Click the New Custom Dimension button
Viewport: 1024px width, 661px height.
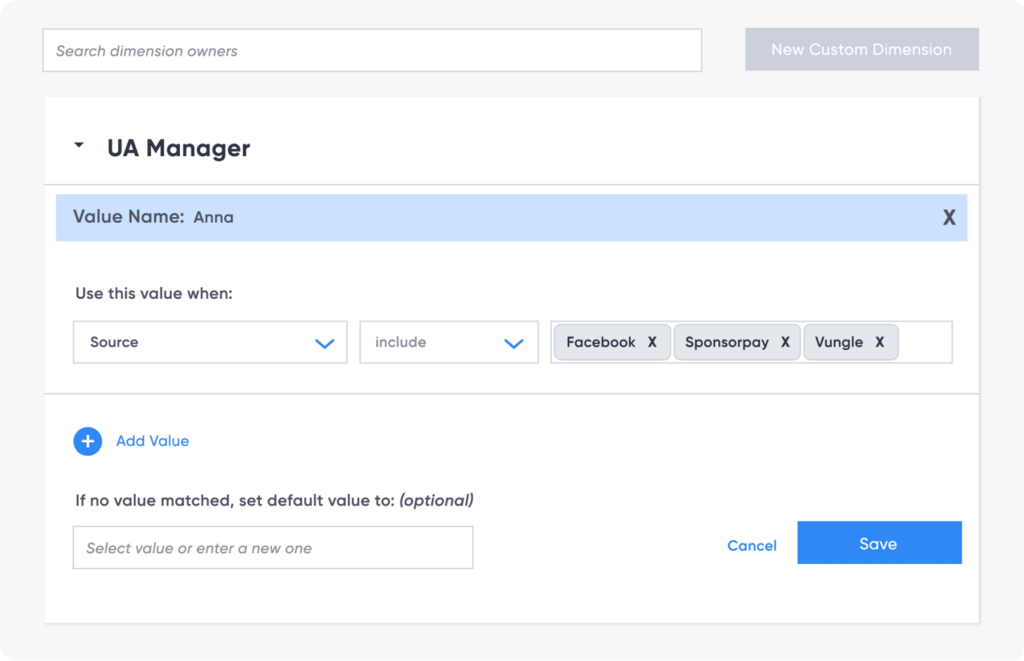tap(861, 49)
